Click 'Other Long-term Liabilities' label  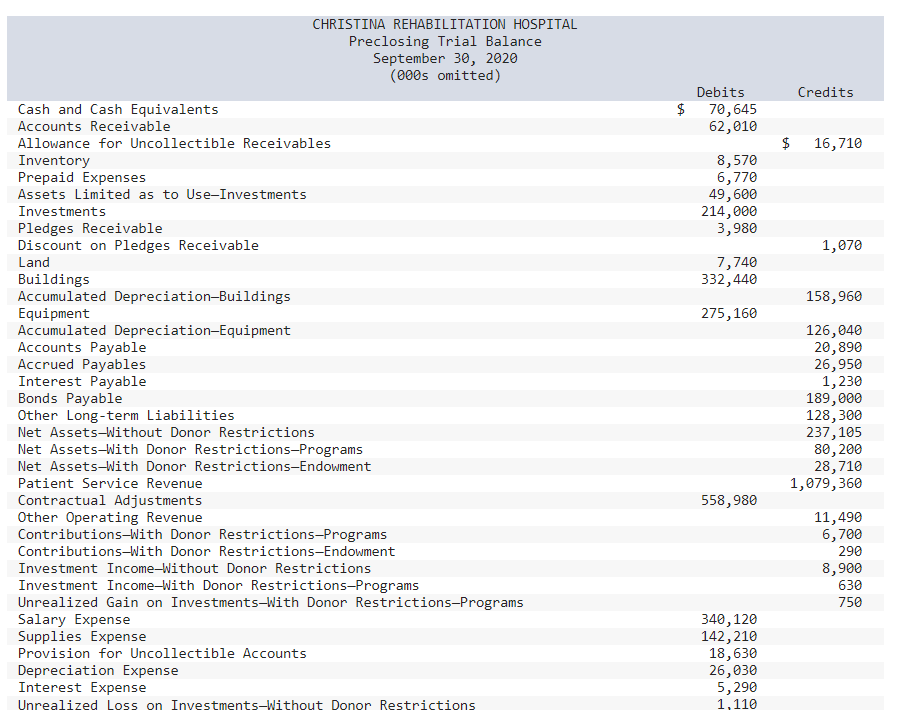pos(126,416)
